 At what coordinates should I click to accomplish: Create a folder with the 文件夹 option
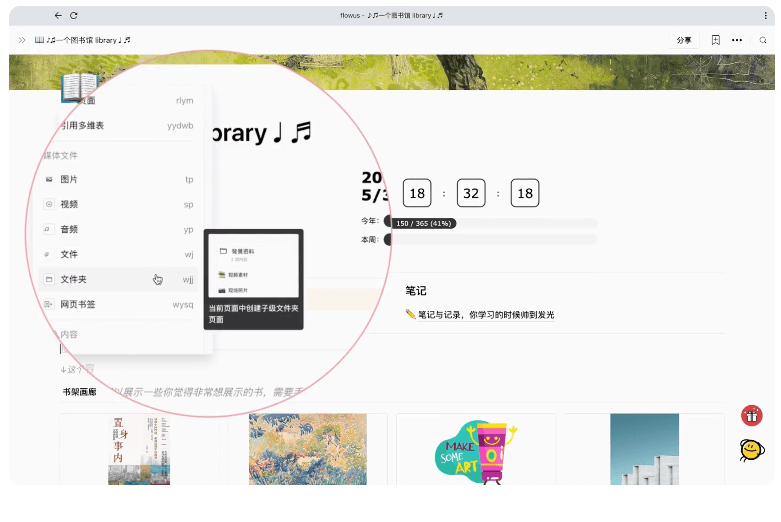(x=119, y=279)
